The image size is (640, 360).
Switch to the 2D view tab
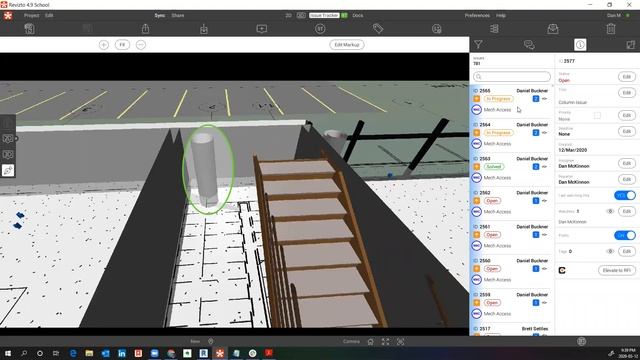click(x=288, y=16)
